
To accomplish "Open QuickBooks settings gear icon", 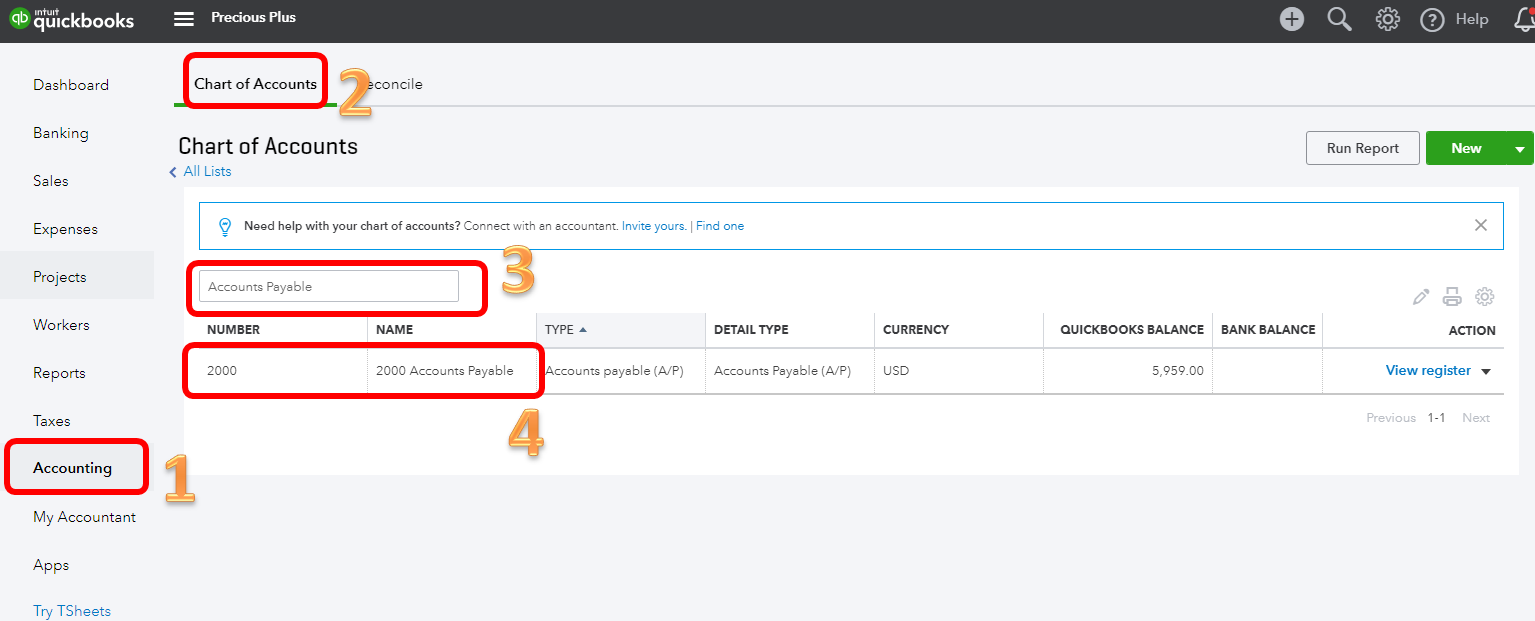I will click(x=1387, y=18).
